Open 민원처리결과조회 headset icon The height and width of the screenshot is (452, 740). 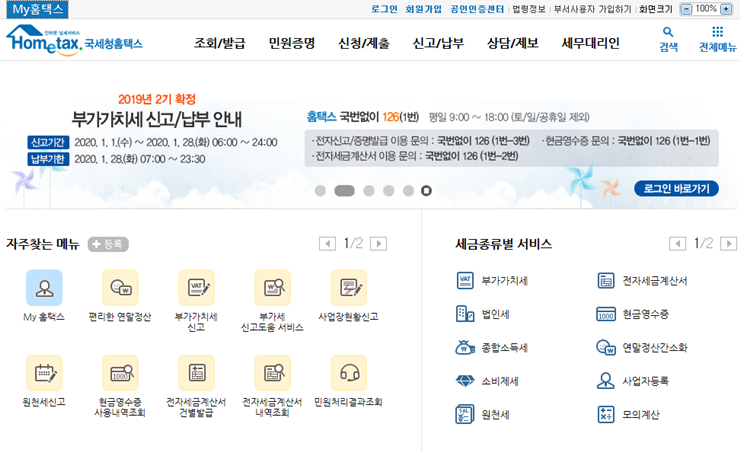[349, 373]
